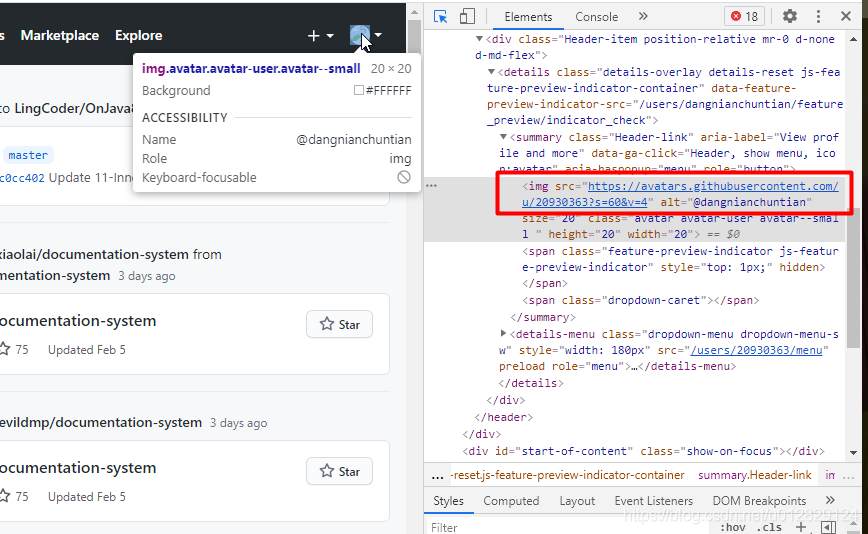This screenshot has height=534, width=868.
Task: Toggle computed styles sidebar icon
Action: [828, 527]
